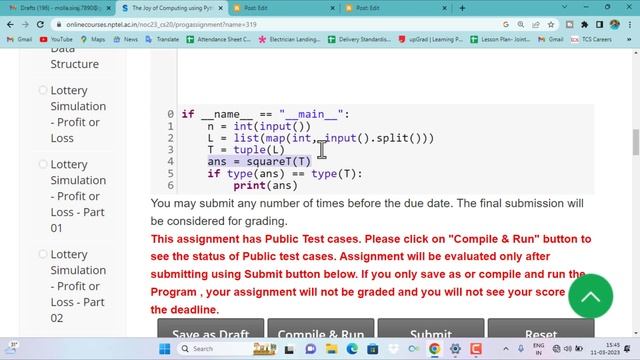The image size is (640, 360).
Task: Open Electrician Landing bookmark
Action: point(289,39)
